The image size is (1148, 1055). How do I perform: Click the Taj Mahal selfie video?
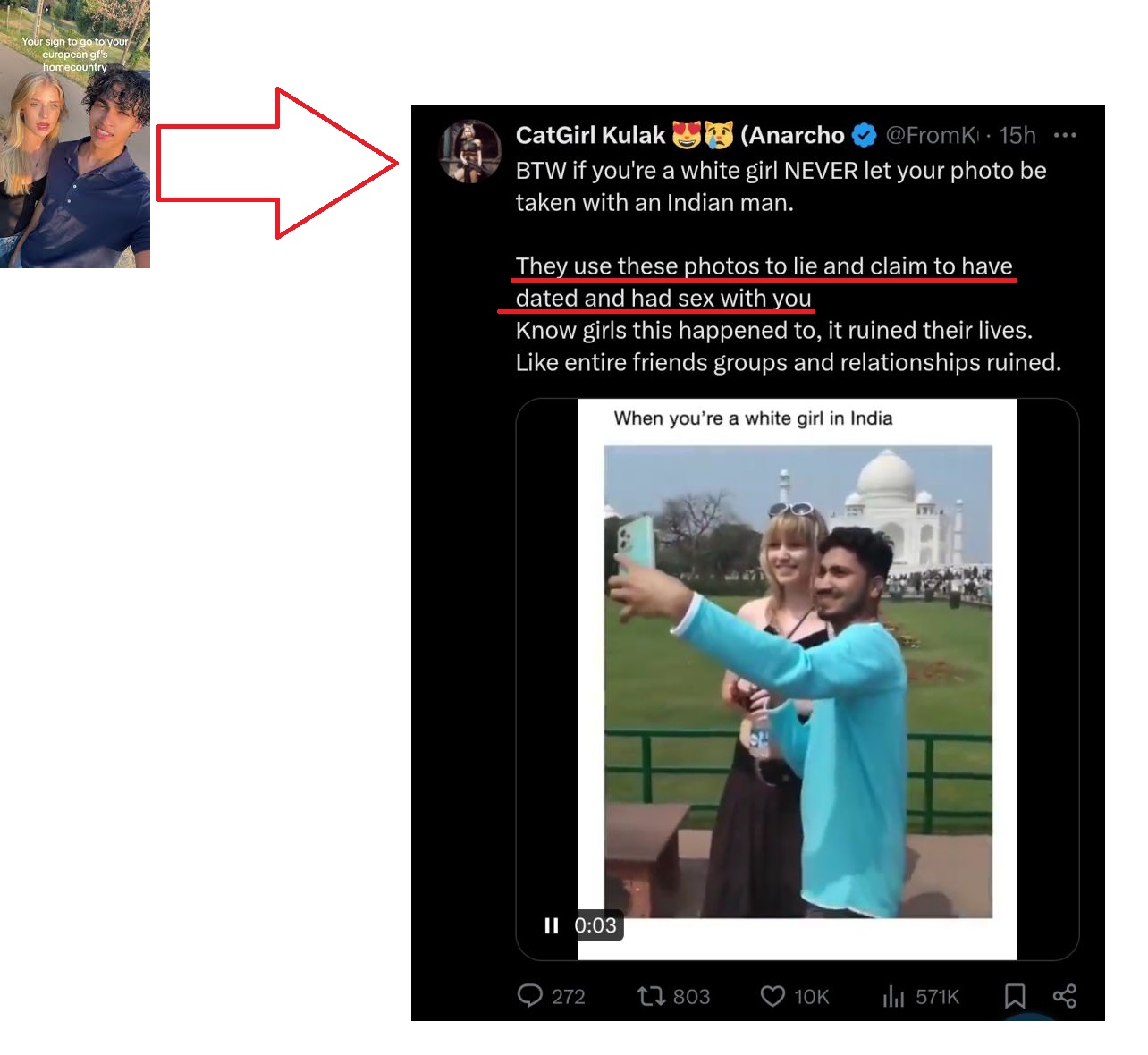(x=798, y=679)
